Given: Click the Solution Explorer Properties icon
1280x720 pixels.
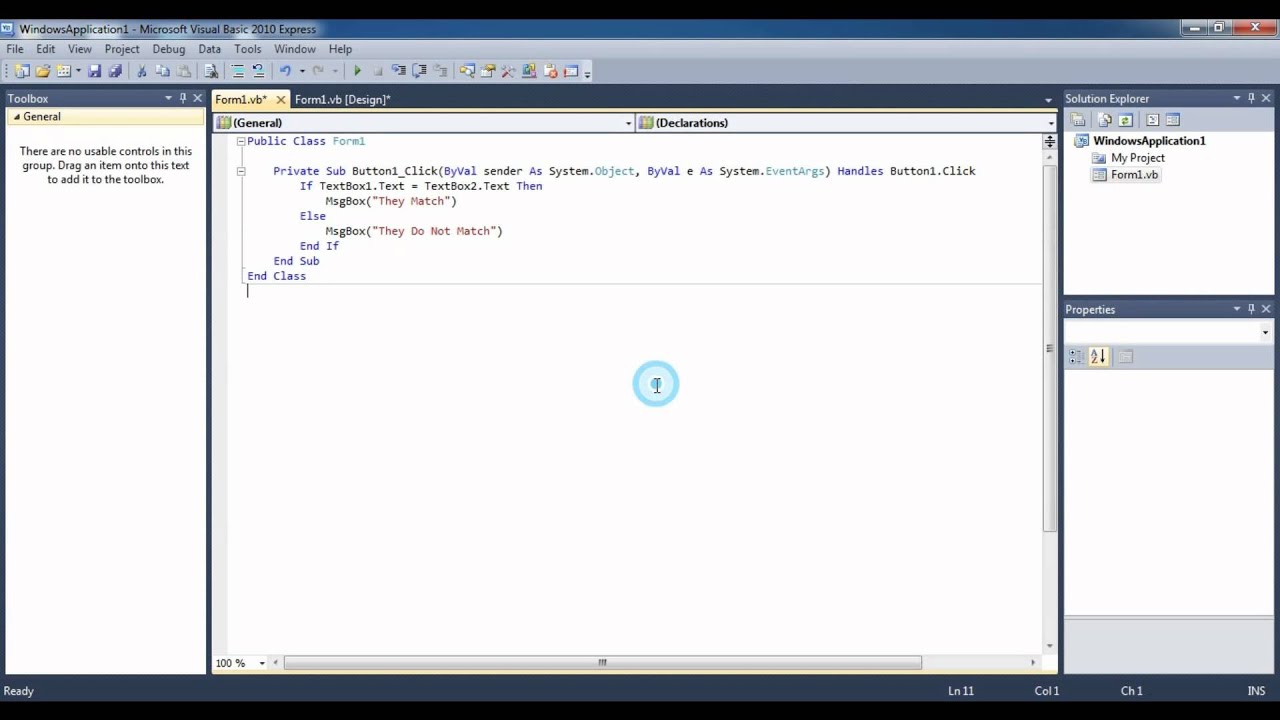Looking at the screenshot, I should (1078, 120).
